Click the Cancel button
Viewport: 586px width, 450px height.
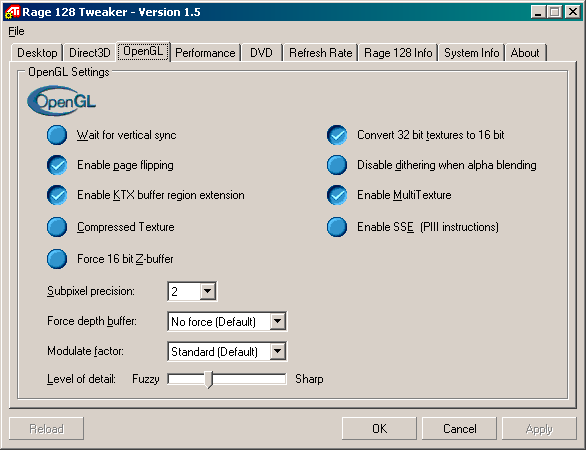coord(460,428)
